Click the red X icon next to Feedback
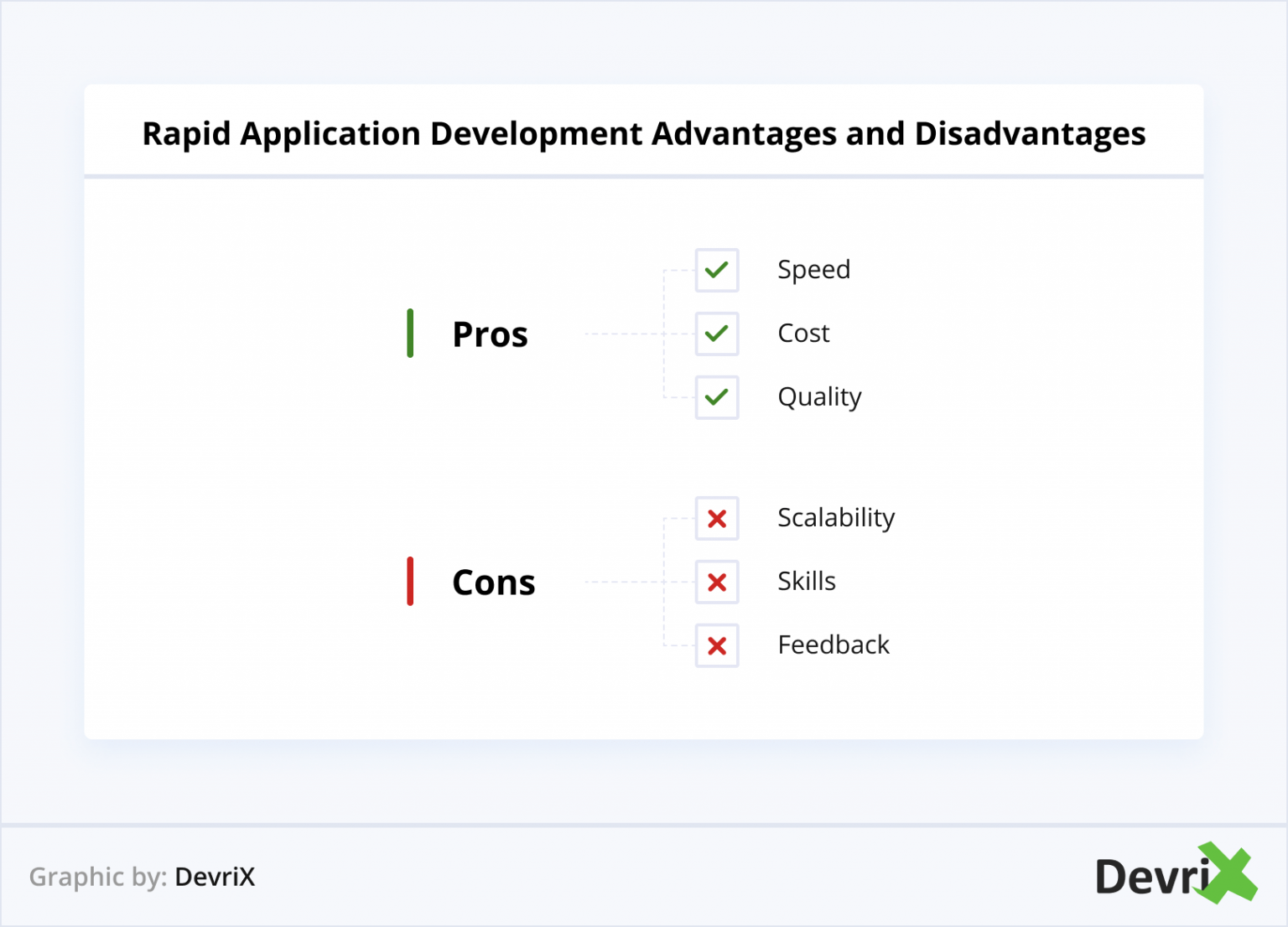The image size is (1288, 927). coord(717,645)
